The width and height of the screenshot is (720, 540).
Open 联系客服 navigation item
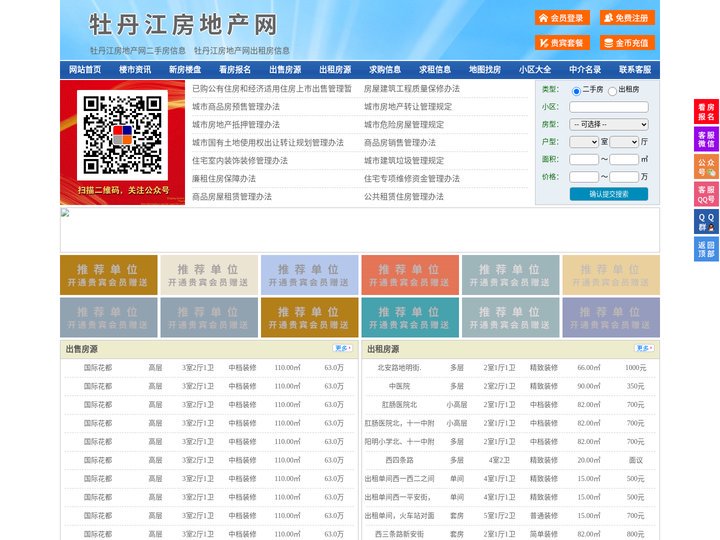point(635,70)
